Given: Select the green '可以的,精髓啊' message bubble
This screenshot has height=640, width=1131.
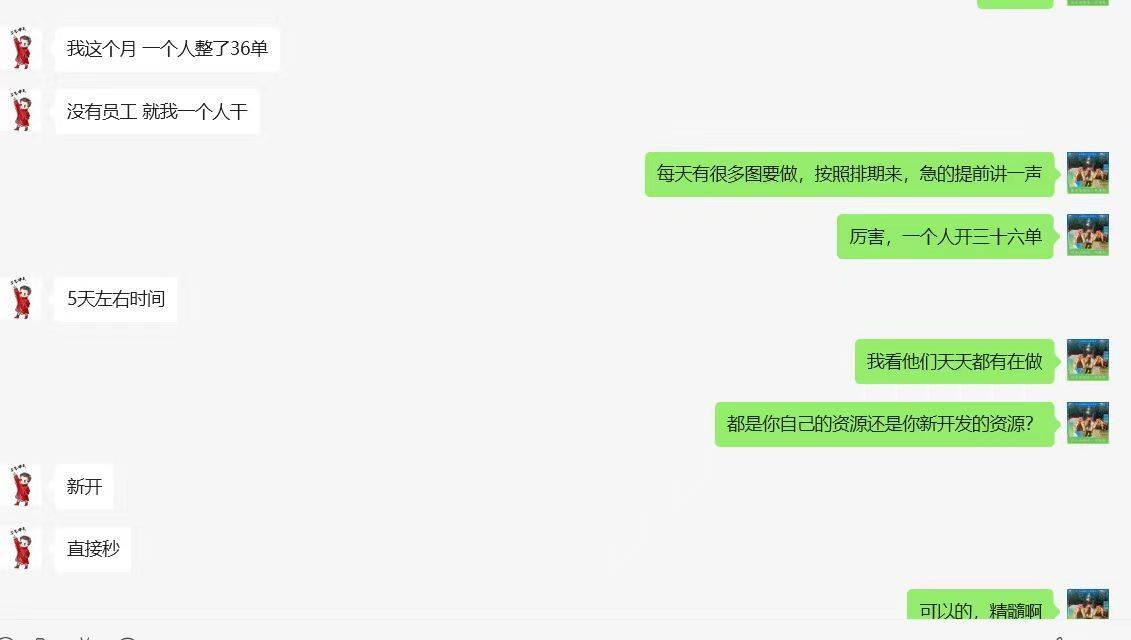Looking at the screenshot, I should 980,605.
